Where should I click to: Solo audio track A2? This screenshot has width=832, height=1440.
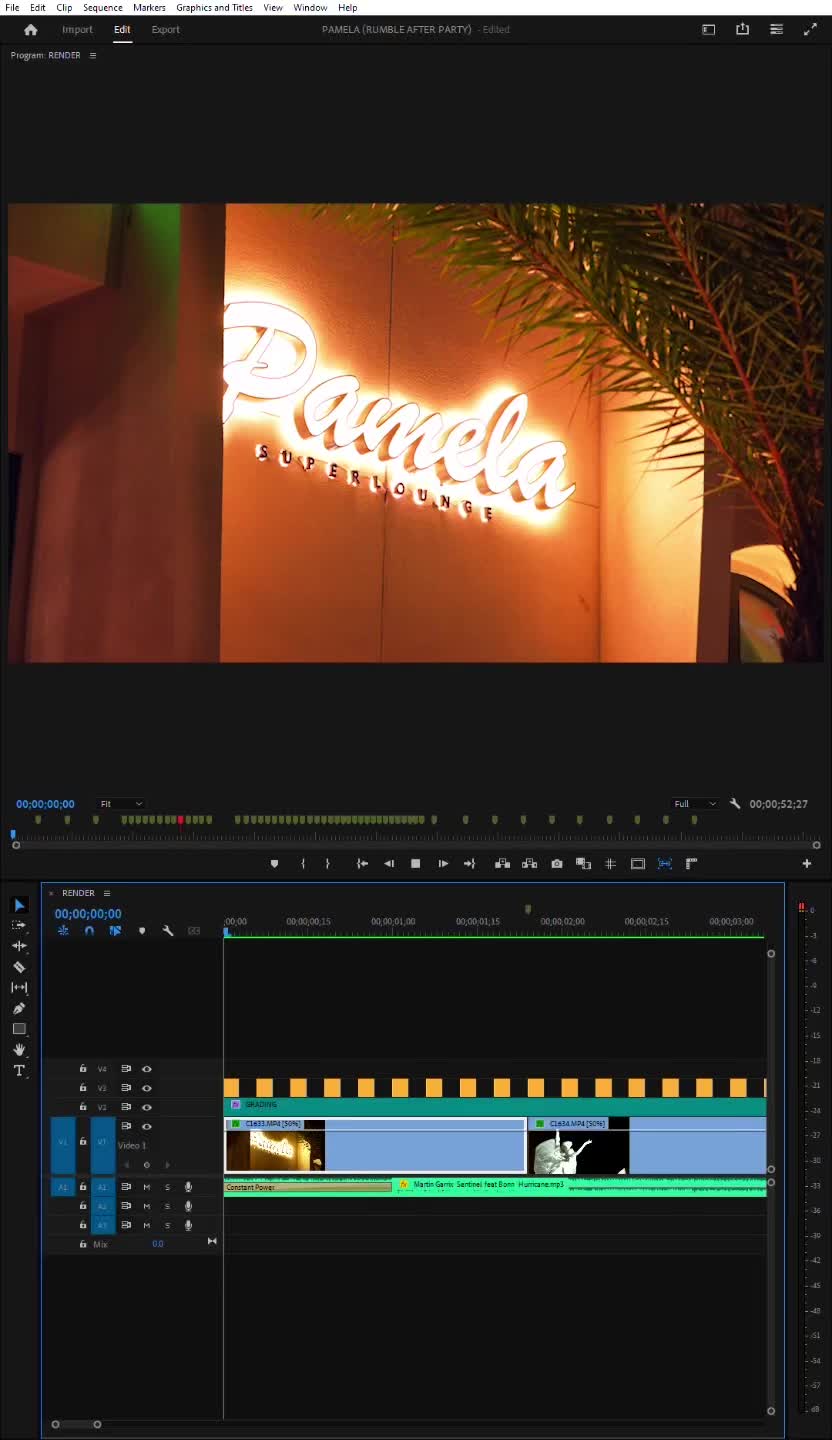[167, 1206]
